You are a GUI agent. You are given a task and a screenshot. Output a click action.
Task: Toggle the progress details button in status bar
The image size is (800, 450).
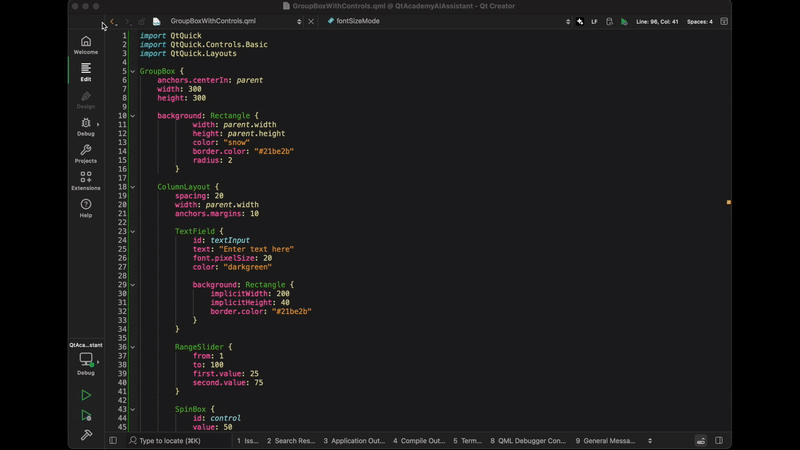(700, 440)
